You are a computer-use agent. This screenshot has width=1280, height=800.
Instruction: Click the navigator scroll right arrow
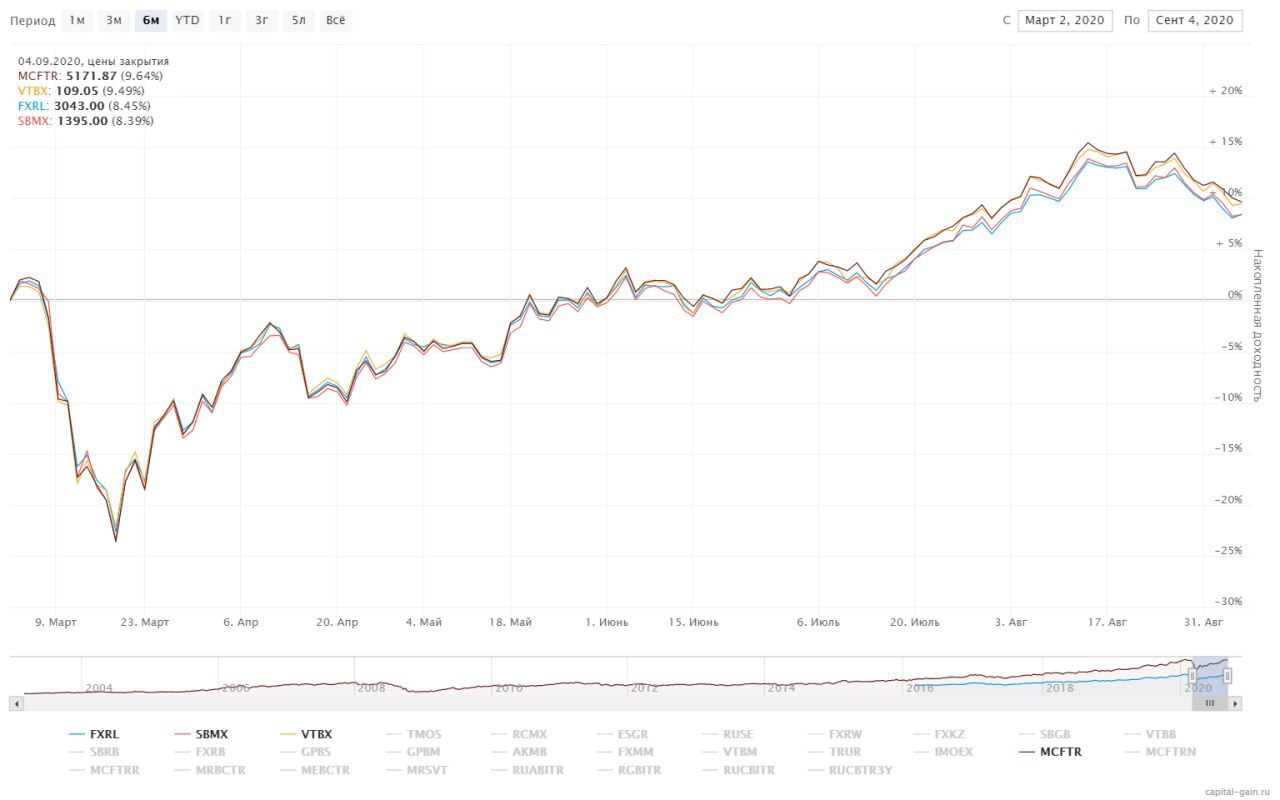[1236, 704]
